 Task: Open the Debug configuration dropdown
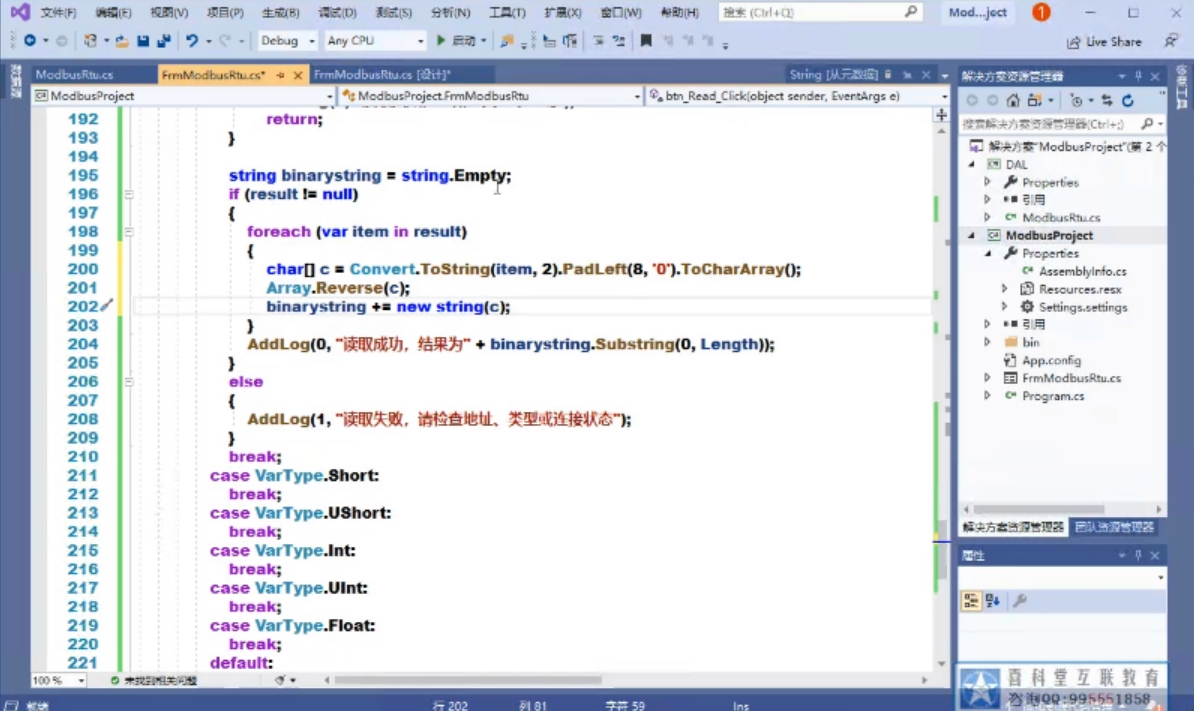(x=287, y=41)
